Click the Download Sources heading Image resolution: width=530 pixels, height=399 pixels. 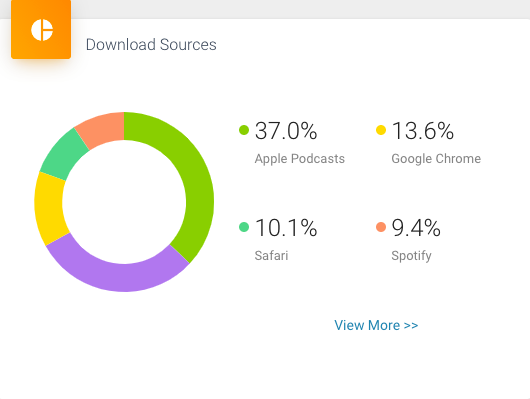click(x=151, y=45)
